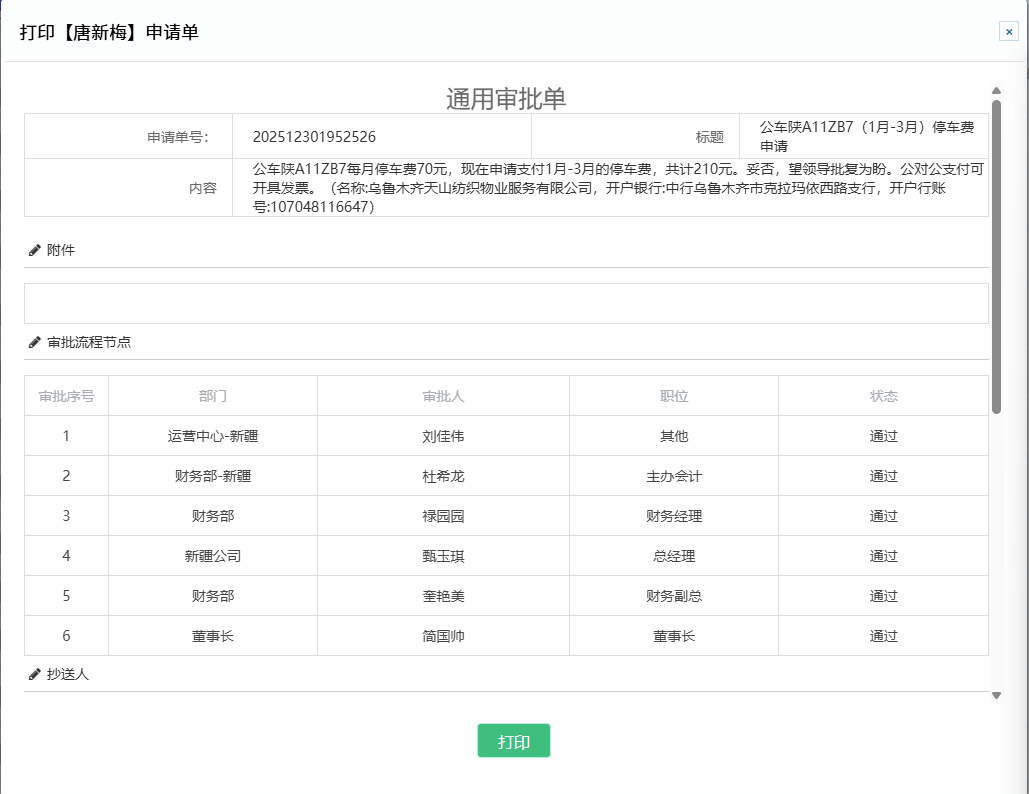Click 财务部-新疆 department cell
Viewport: 1029px width, 794px height.
[212, 476]
